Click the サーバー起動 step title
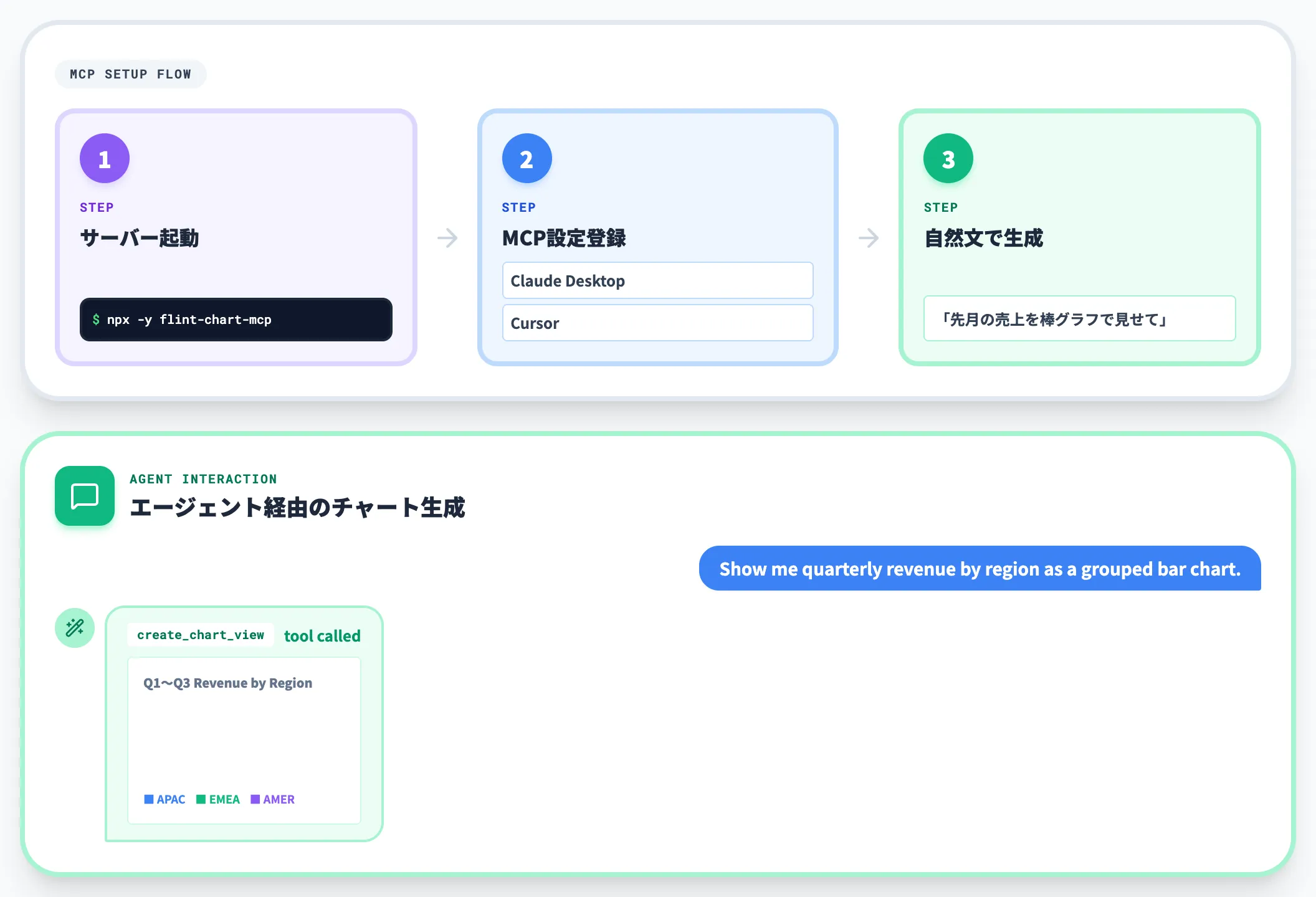1316x897 pixels. point(140,238)
